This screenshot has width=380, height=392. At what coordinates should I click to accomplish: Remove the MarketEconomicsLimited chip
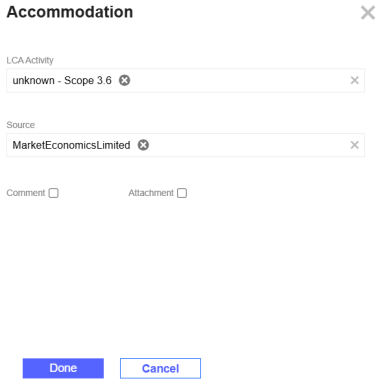click(143, 145)
